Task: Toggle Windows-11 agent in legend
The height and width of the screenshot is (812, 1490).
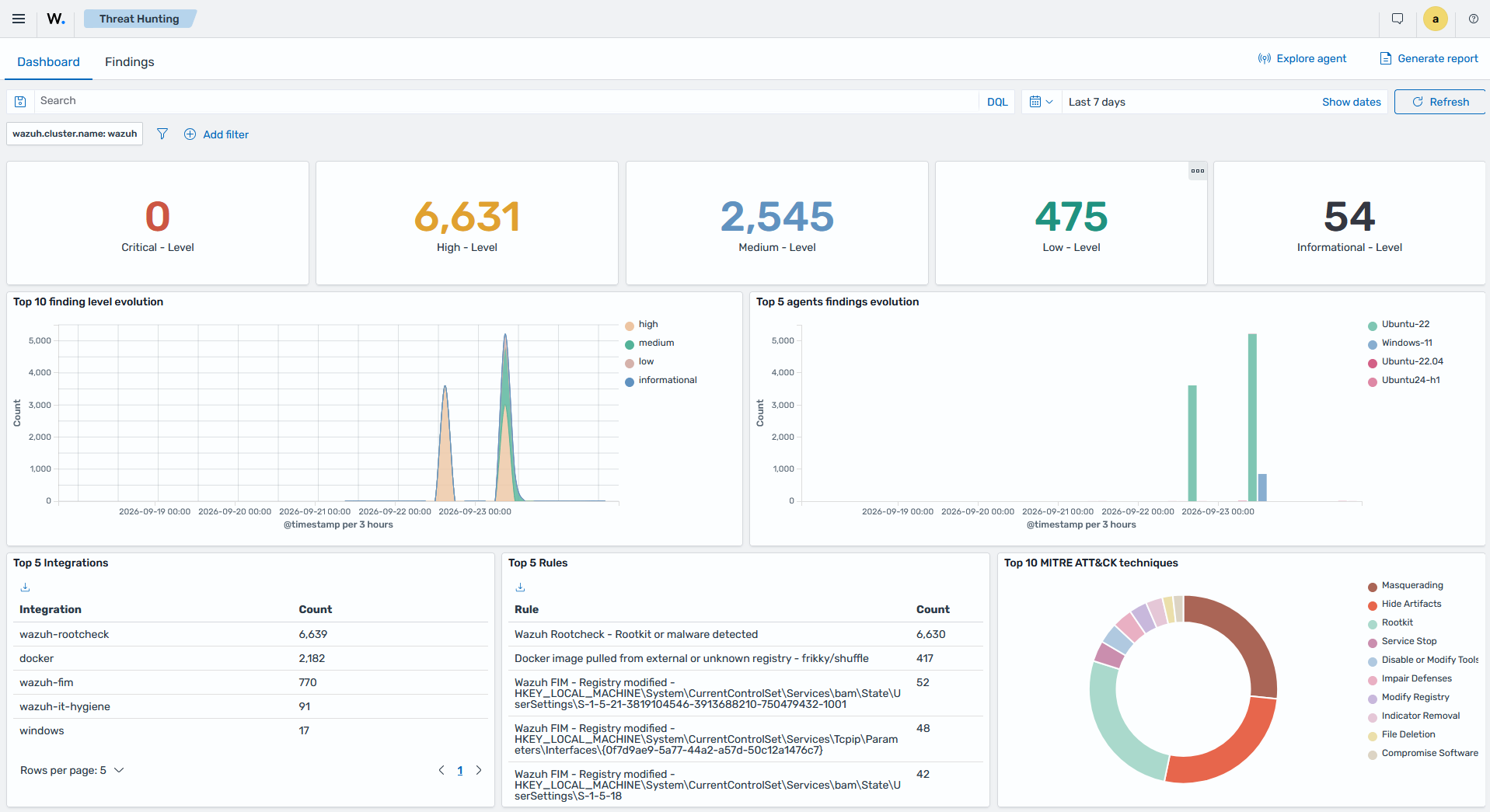Action: click(1400, 343)
